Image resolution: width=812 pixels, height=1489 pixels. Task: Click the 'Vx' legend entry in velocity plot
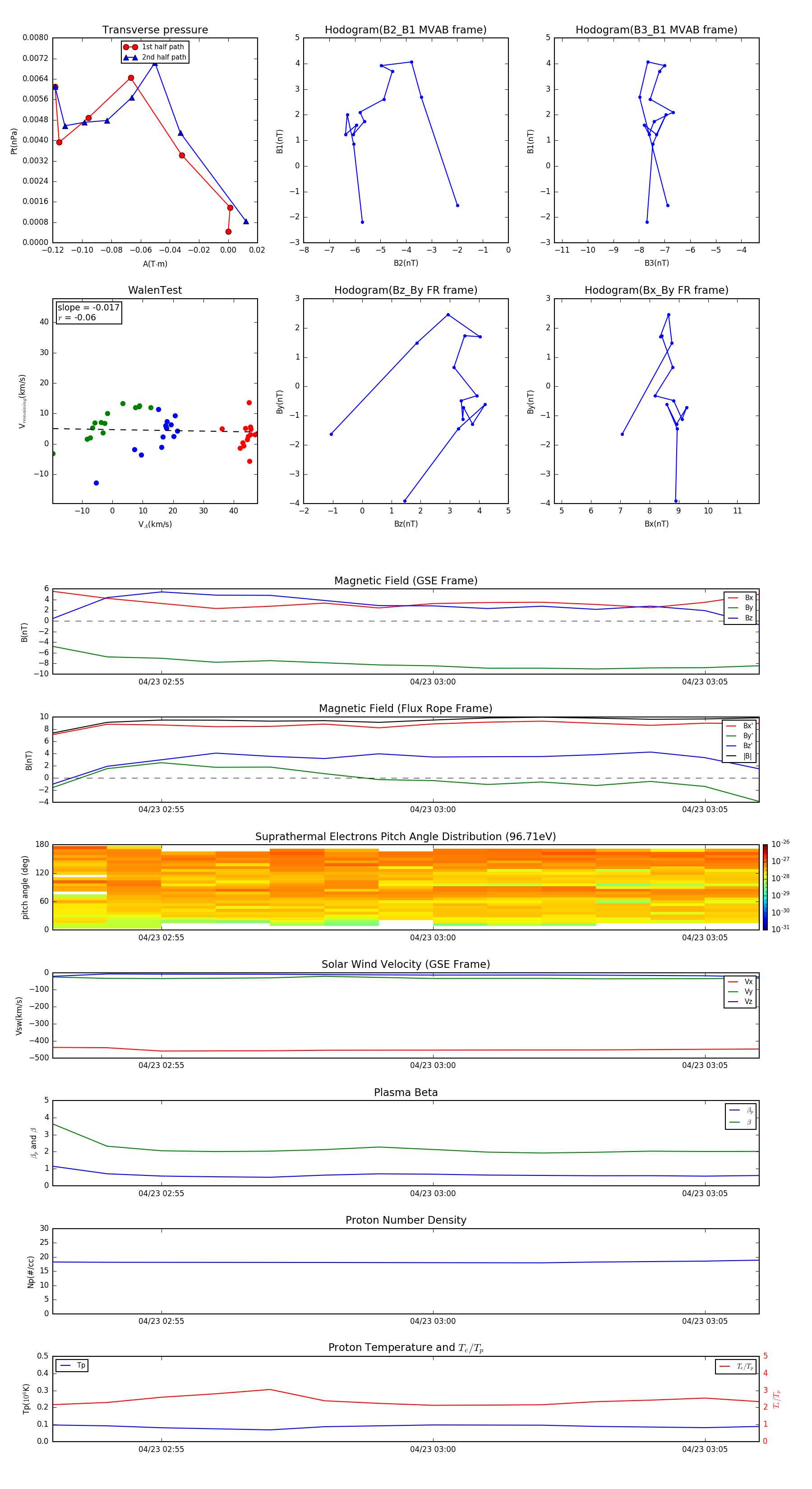coord(740,982)
